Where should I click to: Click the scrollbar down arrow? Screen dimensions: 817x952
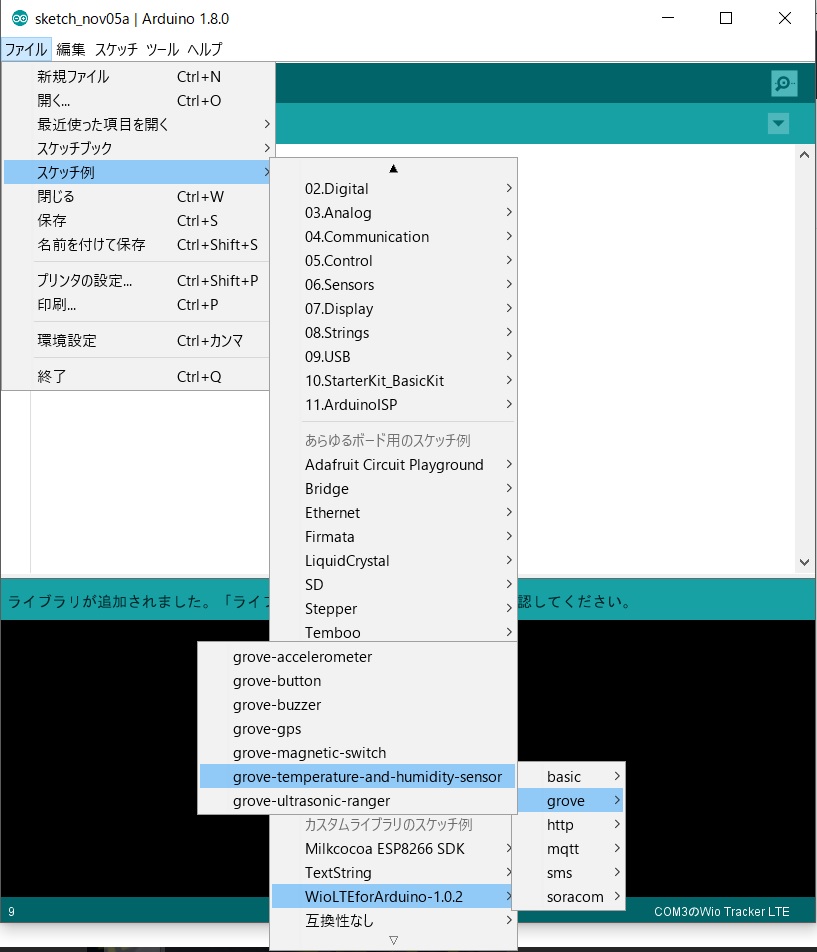pos(804,561)
